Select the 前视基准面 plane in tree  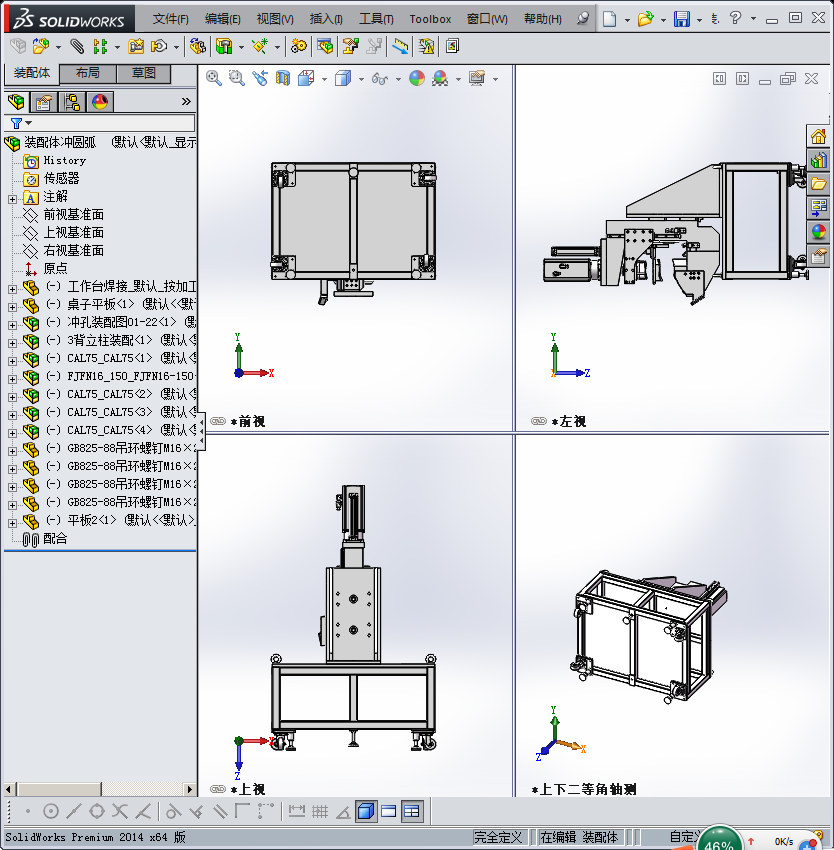(73, 215)
